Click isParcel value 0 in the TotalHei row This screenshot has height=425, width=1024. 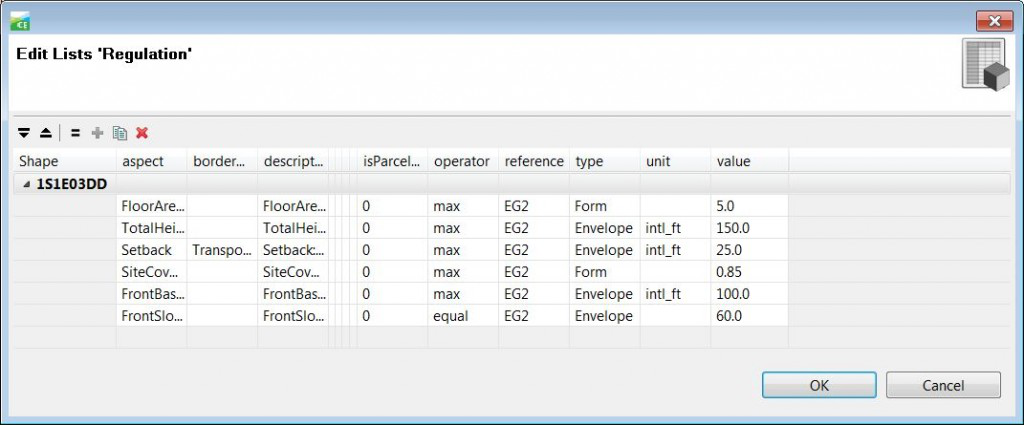click(x=392, y=228)
